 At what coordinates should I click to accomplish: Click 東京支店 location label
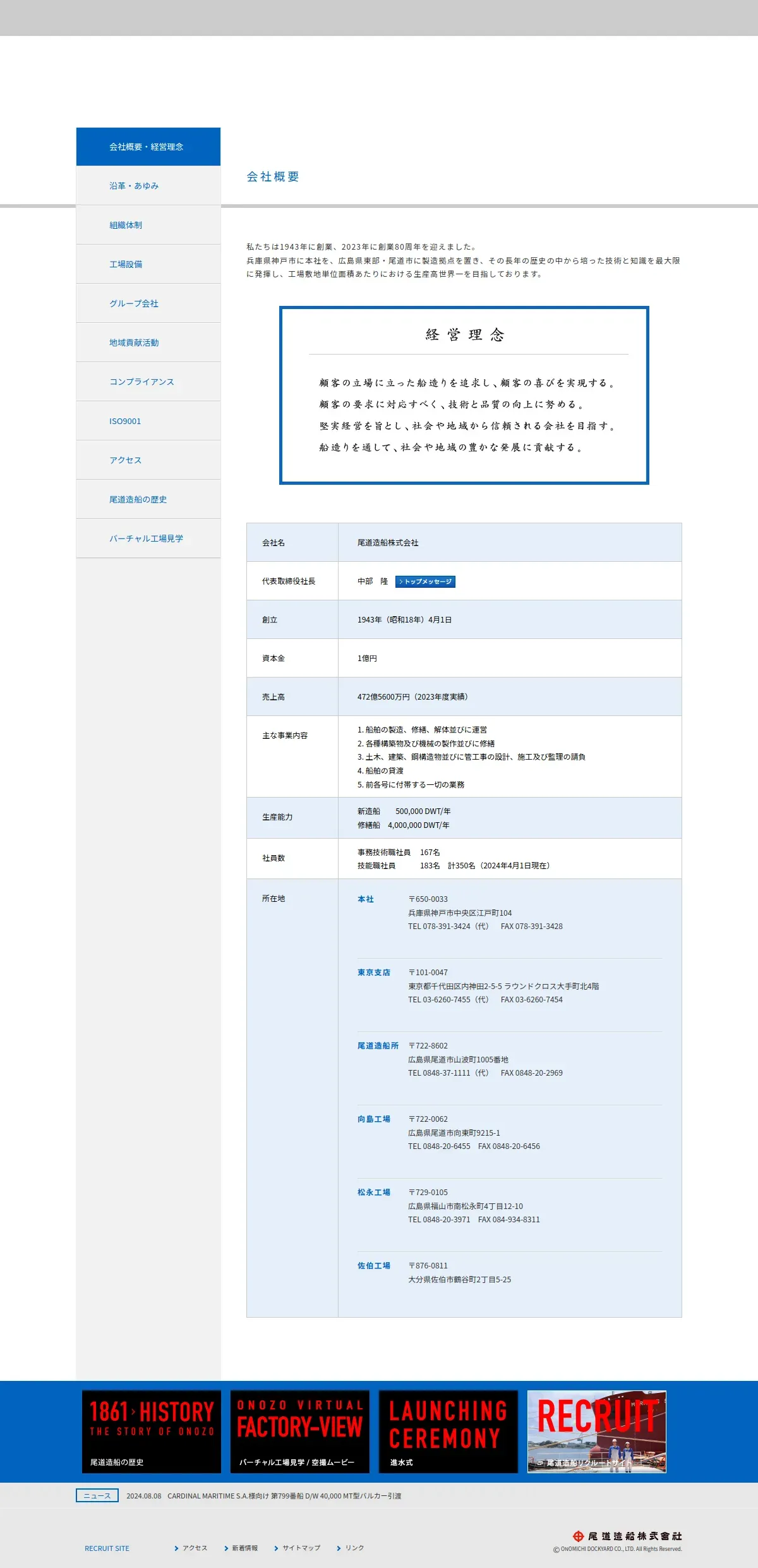[x=374, y=973]
